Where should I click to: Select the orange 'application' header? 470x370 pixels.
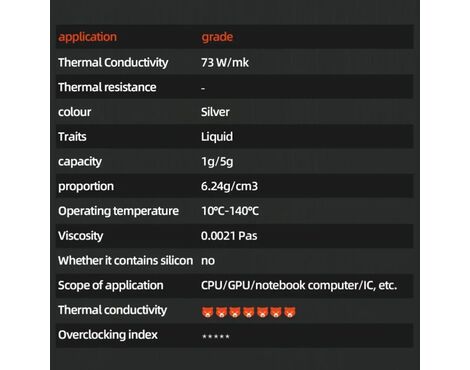click(x=87, y=37)
